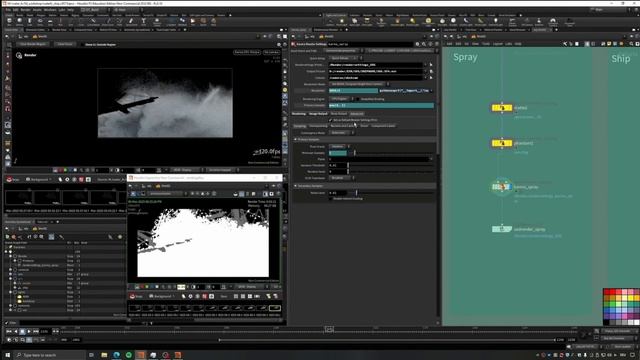Open Windows Start menu
Image resolution: width=640 pixels, height=360 pixels.
coord(7,355)
